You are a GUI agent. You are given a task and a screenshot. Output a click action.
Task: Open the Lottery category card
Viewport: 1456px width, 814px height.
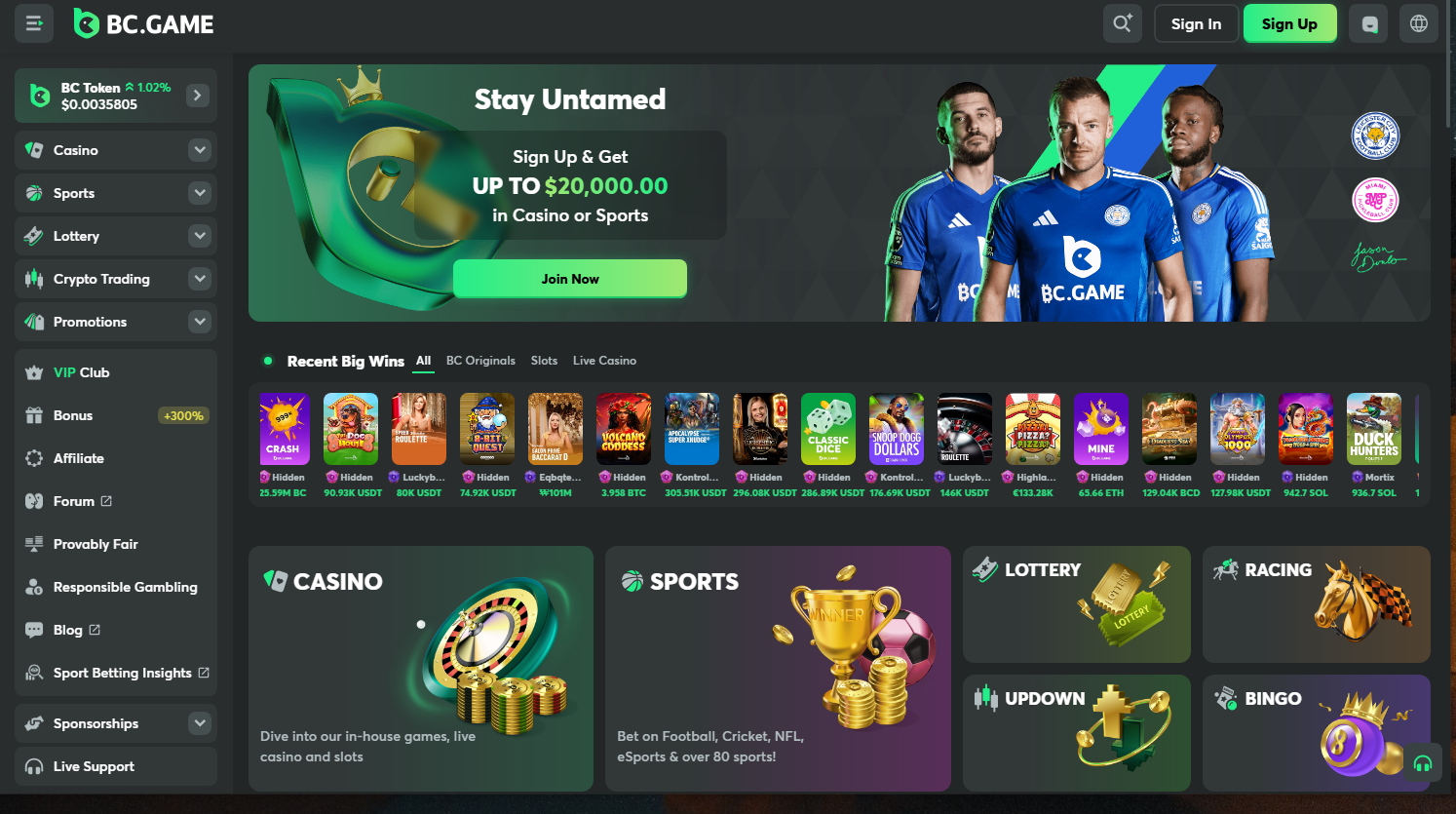(1077, 604)
